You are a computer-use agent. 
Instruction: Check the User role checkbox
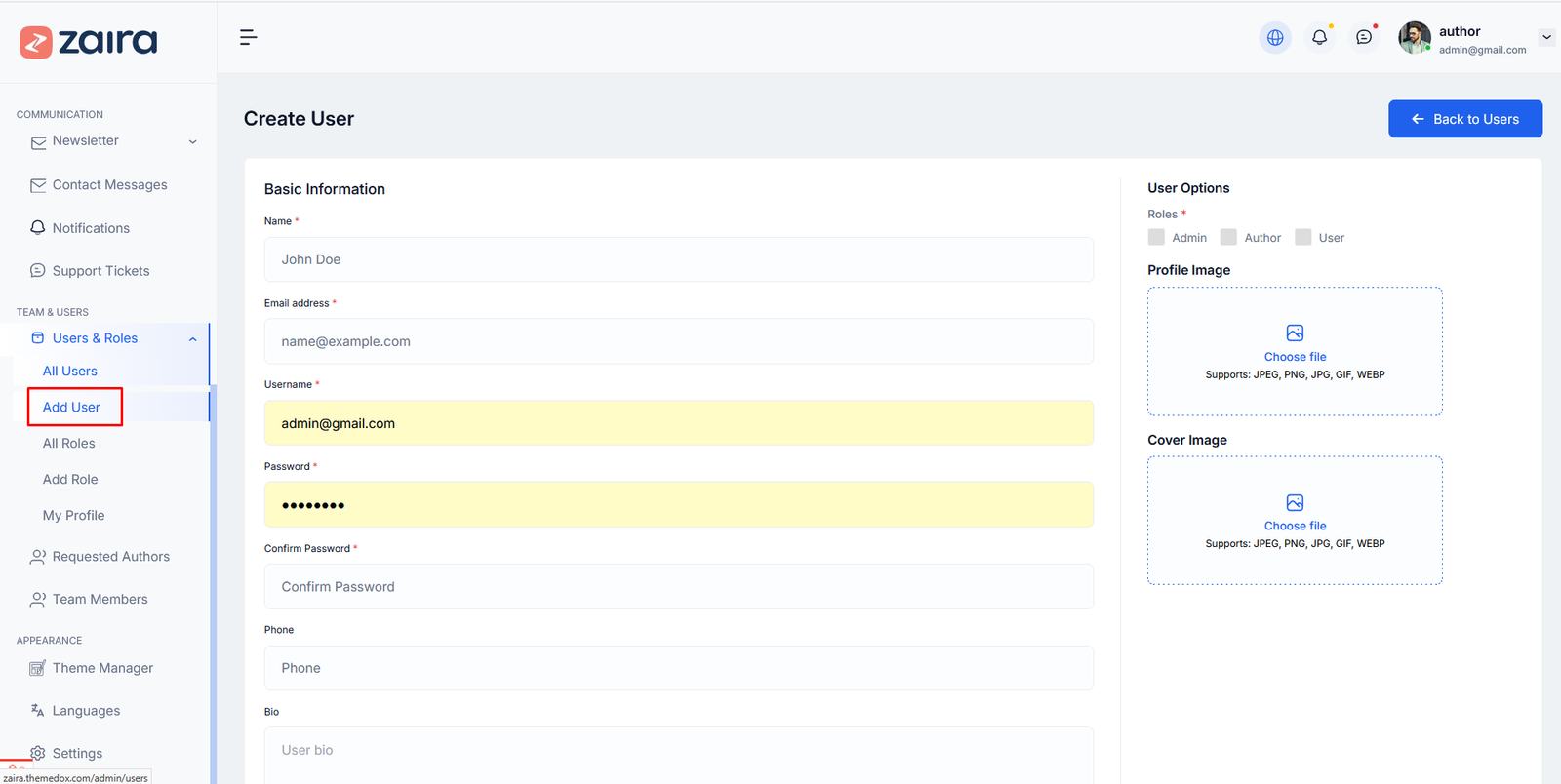[x=1302, y=237]
